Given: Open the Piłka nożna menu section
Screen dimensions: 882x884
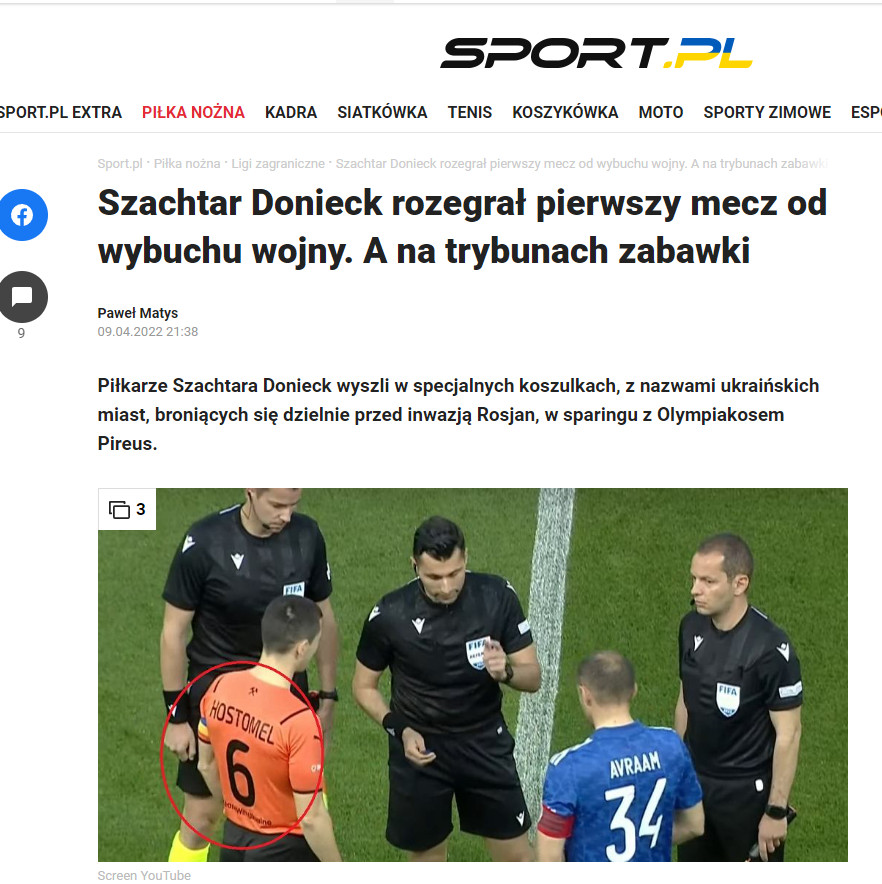Looking at the screenshot, I should coord(193,112).
